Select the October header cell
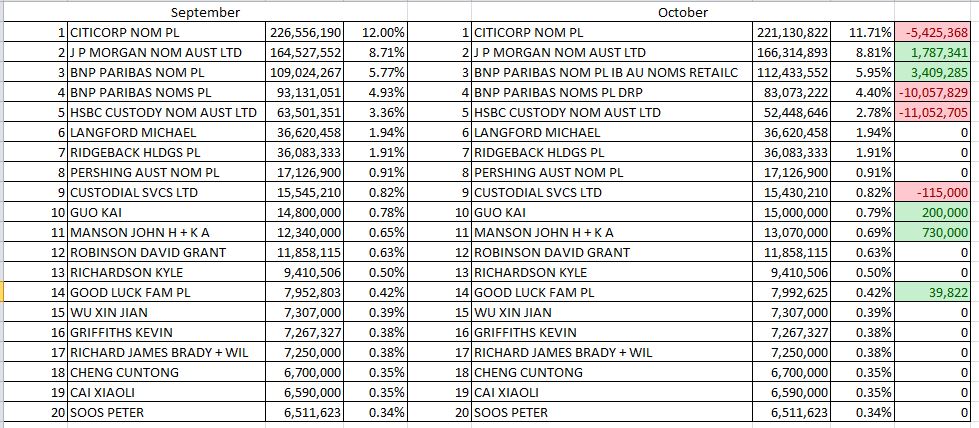 click(x=683, y=12)
